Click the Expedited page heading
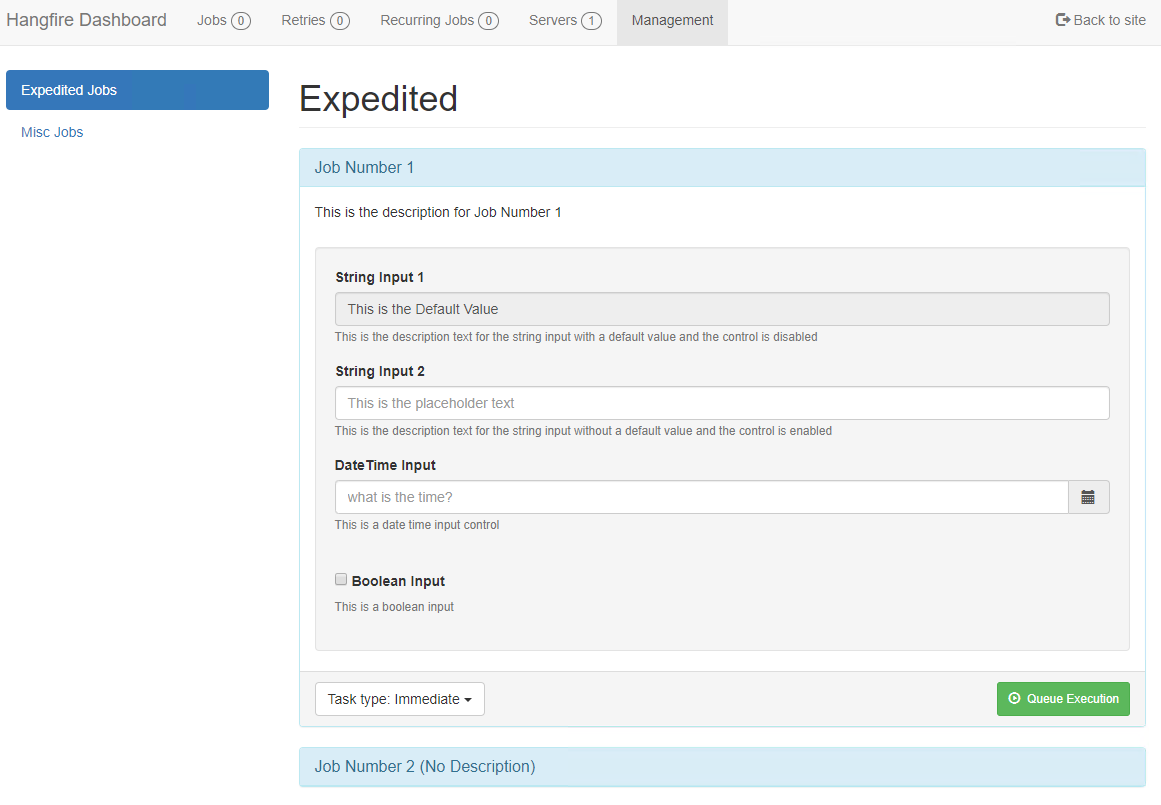The image size is (1161, 805). [x=378, y=98]
